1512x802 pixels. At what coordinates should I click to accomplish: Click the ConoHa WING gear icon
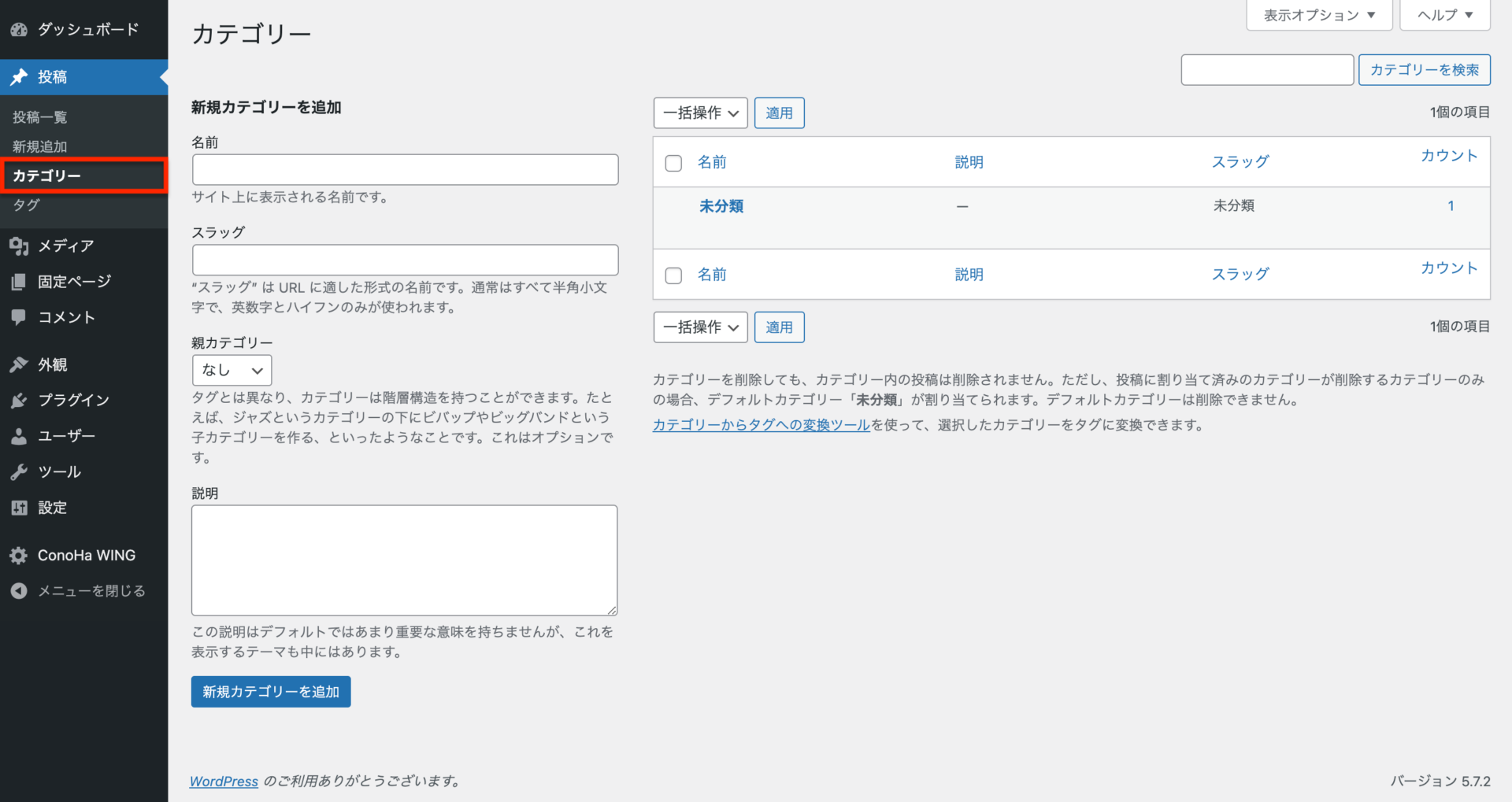point(19,556)
